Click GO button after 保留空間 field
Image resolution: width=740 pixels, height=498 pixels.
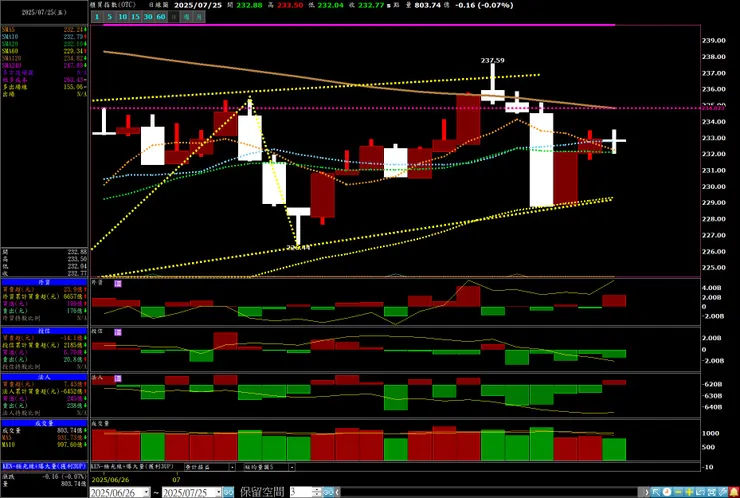pos(328,492)
